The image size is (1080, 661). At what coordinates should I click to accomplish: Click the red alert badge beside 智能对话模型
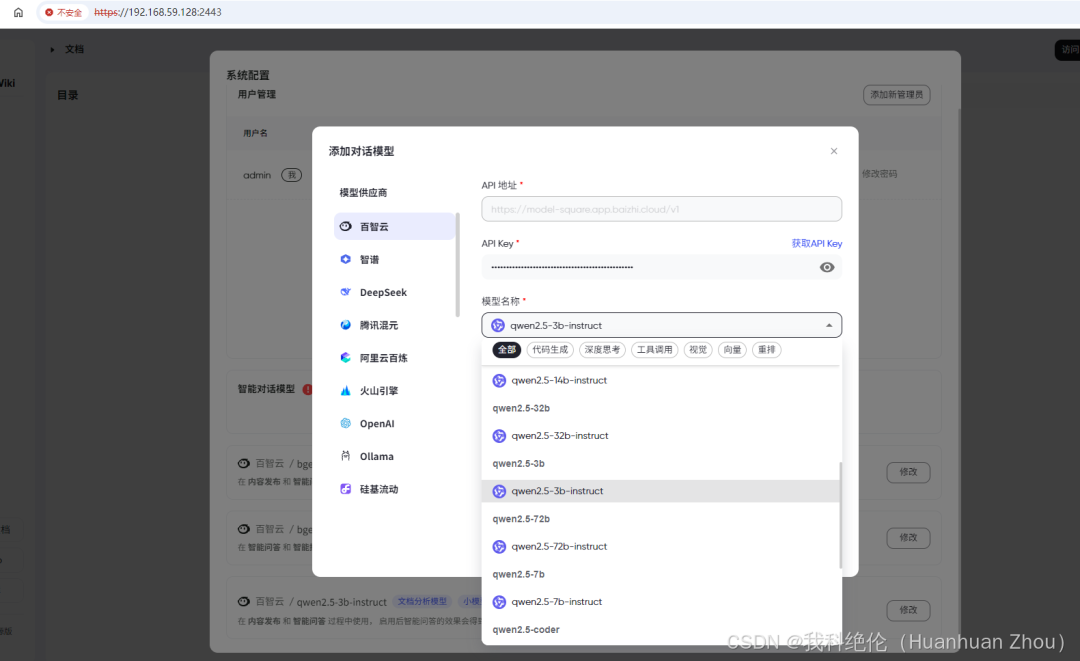307,389
